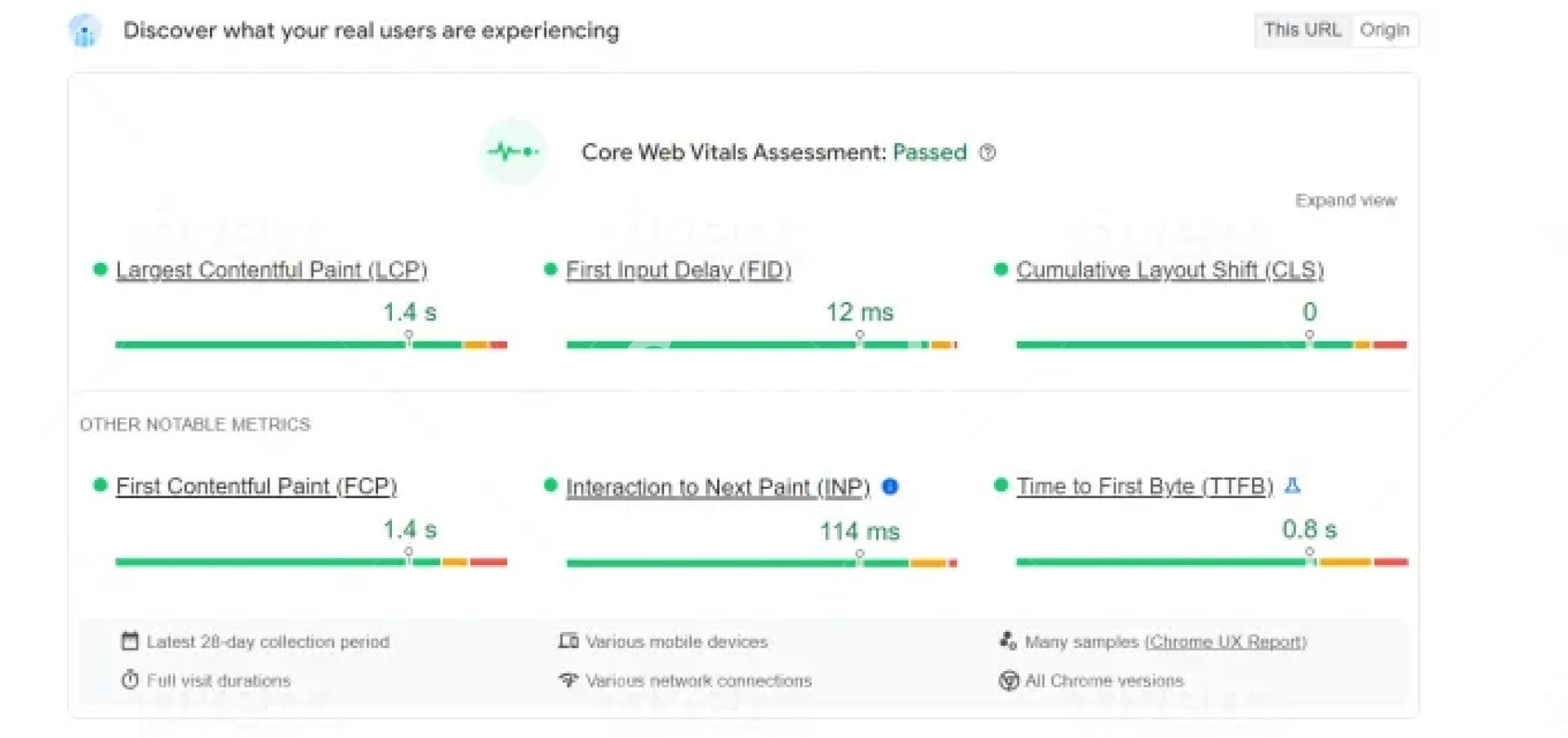The width and height of the screenshot is (1568, 738).
Task: Click the stopwatch icon for full visit durations
Action: [x=130, y=679]
